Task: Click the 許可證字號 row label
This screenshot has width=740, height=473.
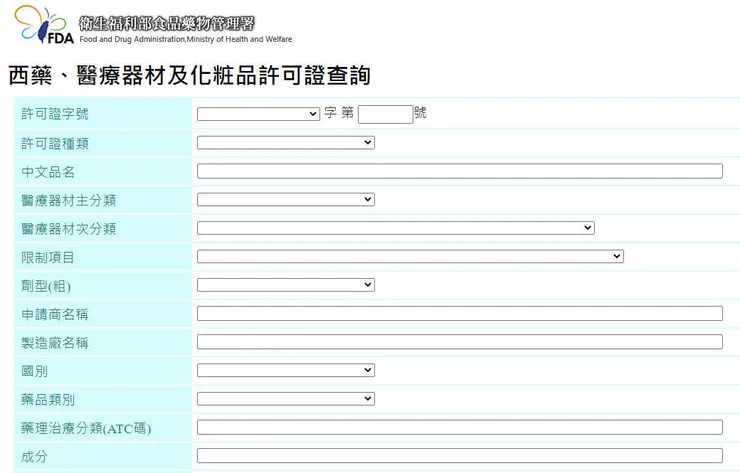Action: 55,114
